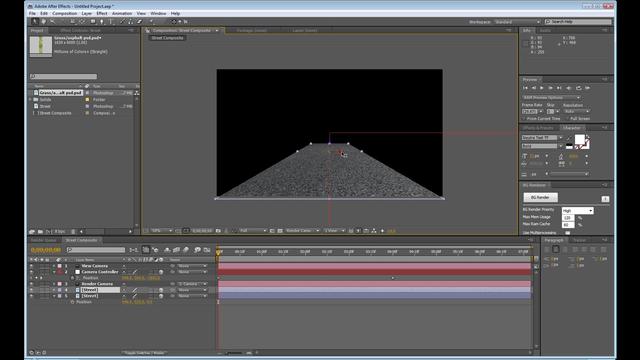Image resolution: width=640 pixels, height=360 pixels.
Task: Select the Rectangle shape tool
Action: [93, 22]
